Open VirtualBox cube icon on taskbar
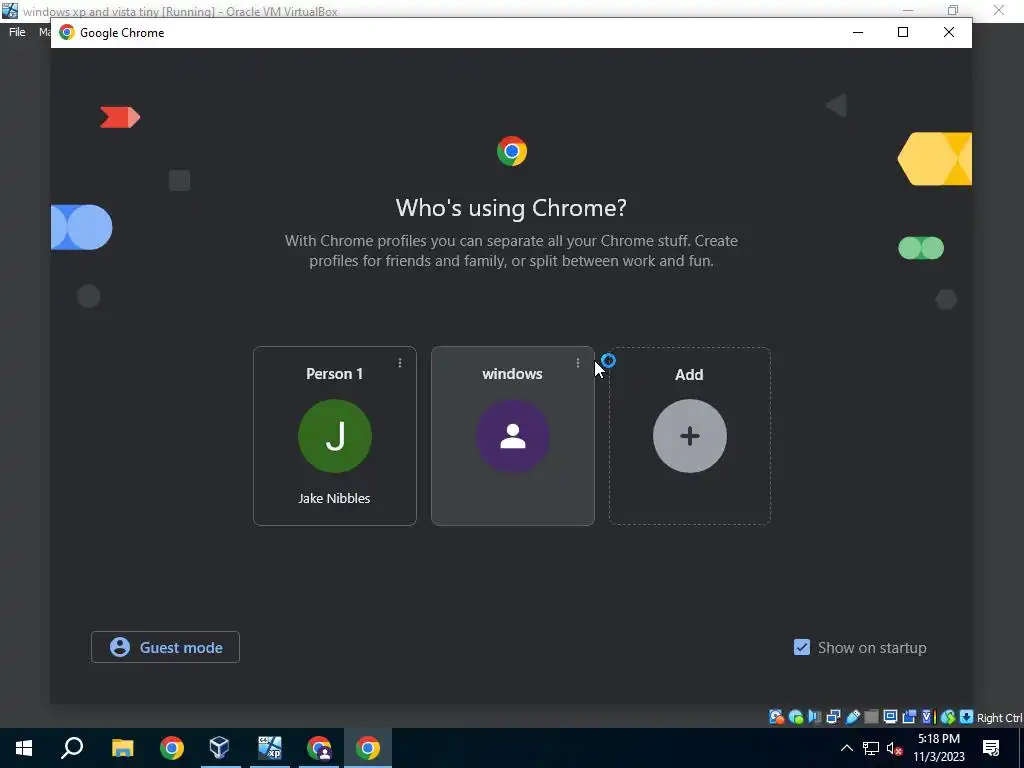The width and height of the screenshot is (1024, 768). click(x=220, y=748)
